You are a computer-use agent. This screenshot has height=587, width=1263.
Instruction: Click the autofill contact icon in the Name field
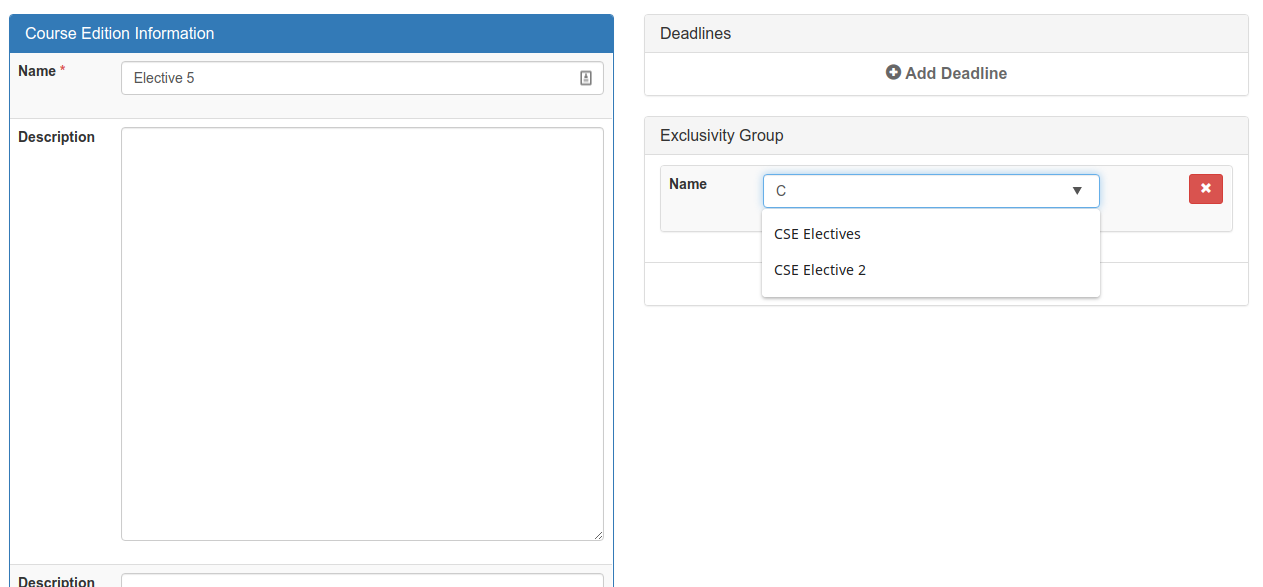point(586,78)
